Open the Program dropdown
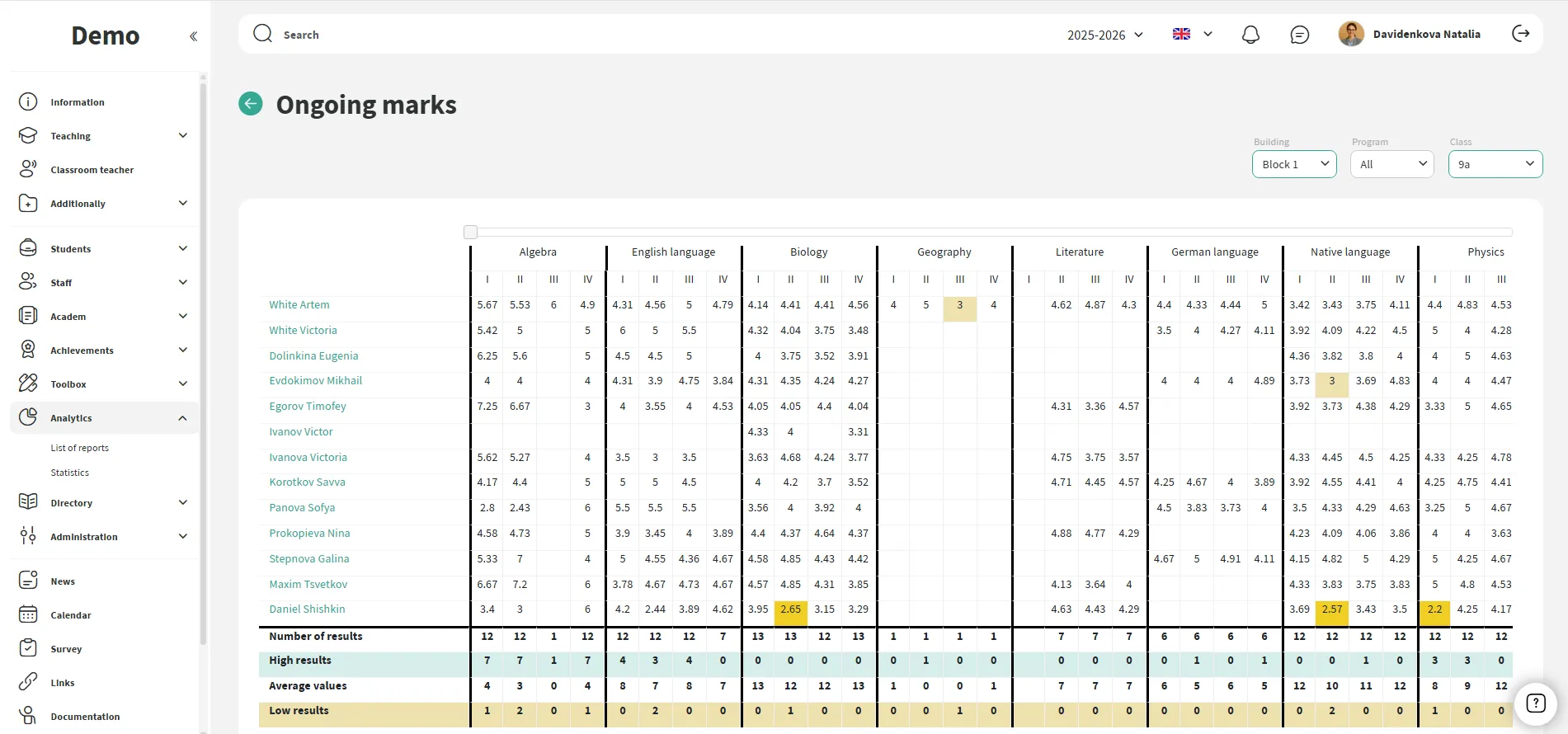 click(1391, 164)
